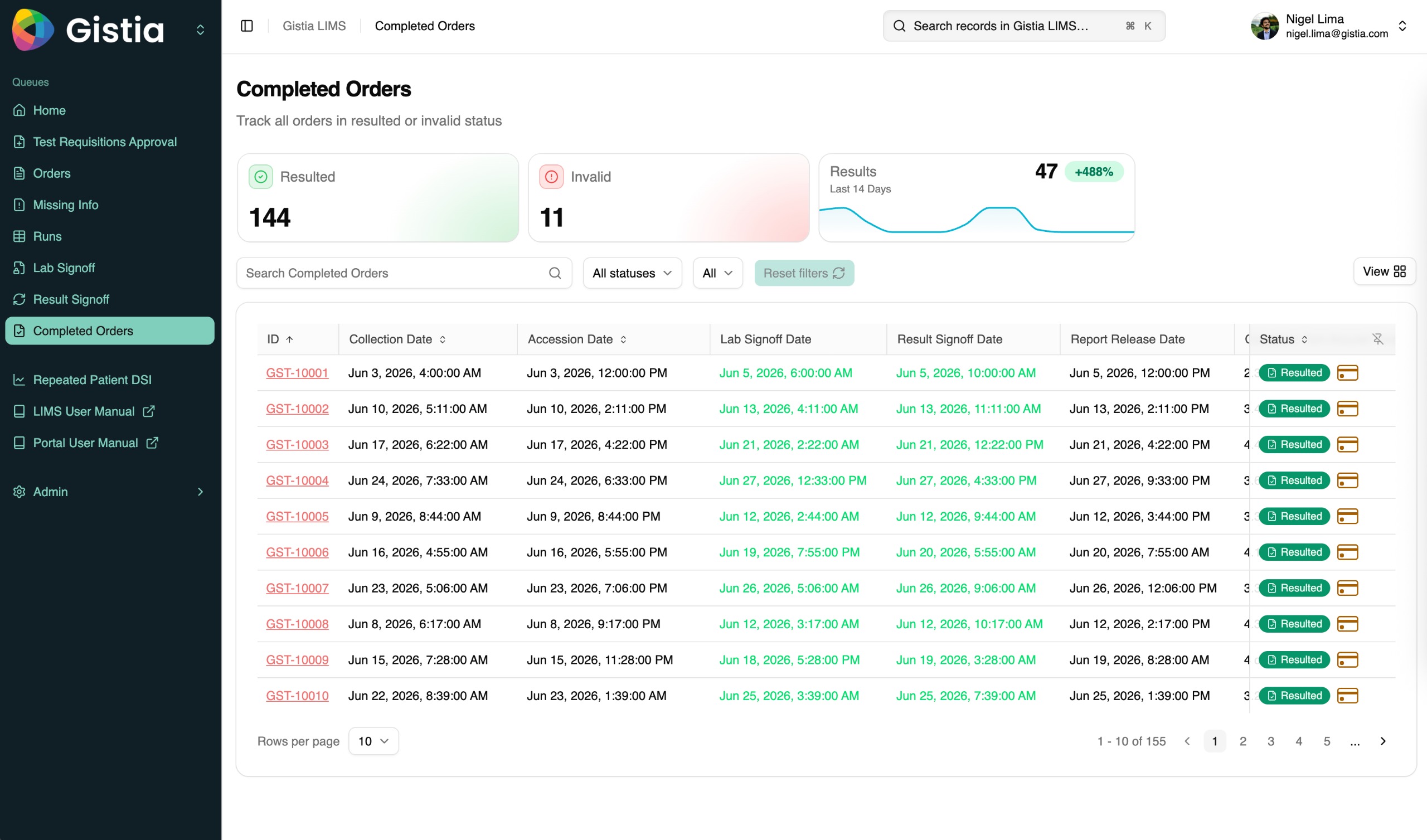Click the Results Last 14 Days chart card

976,198
